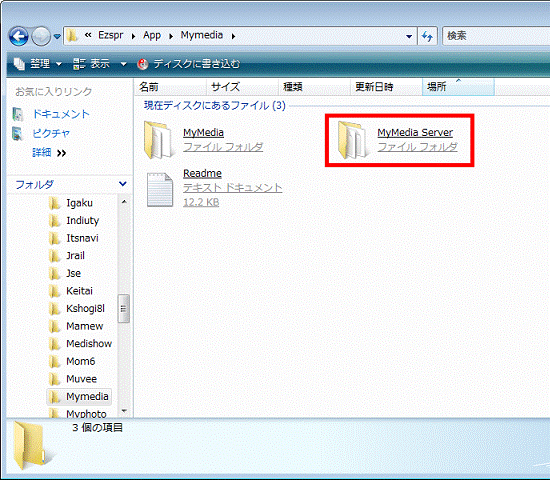550x480 pixels.
Task: Click Readme's 12.2 KB size text
Action: 201,202
